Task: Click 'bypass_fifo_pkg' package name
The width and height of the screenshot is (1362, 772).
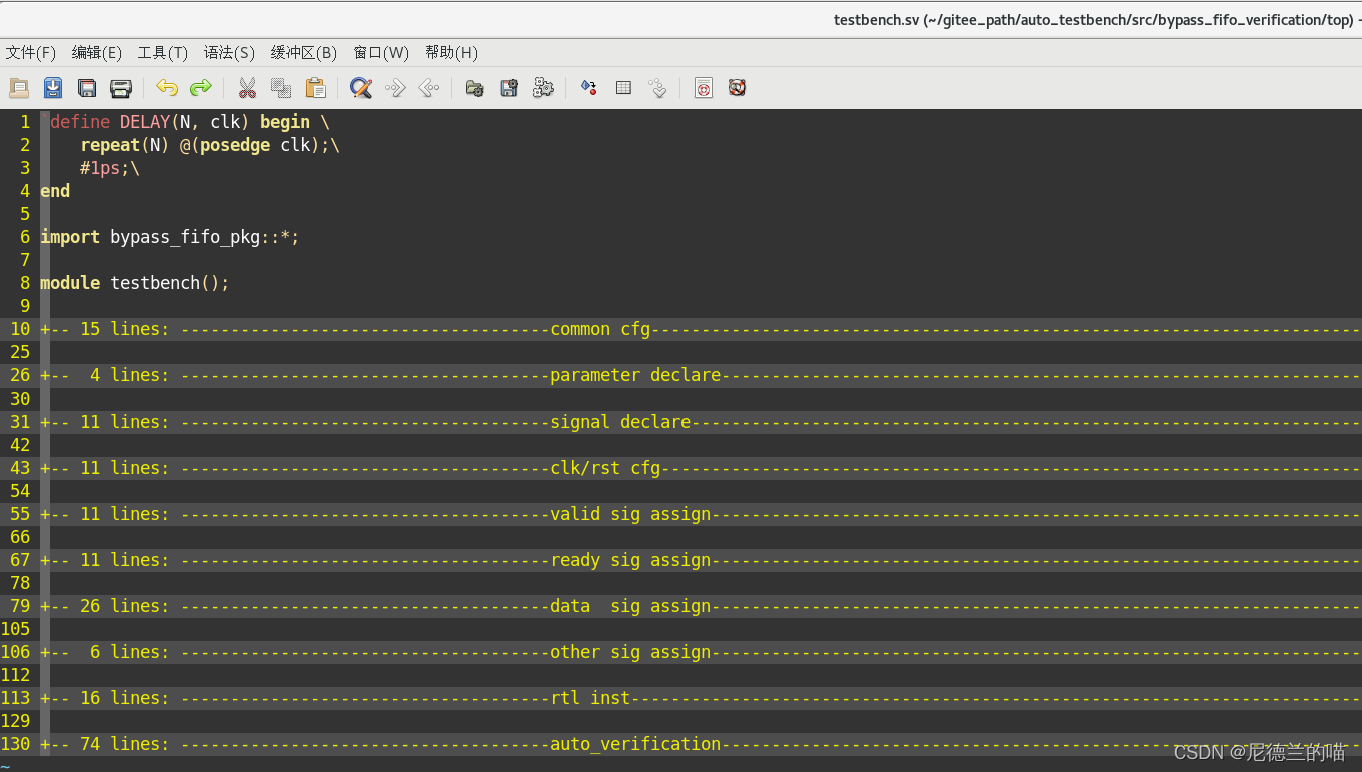Action: (185, 237)
